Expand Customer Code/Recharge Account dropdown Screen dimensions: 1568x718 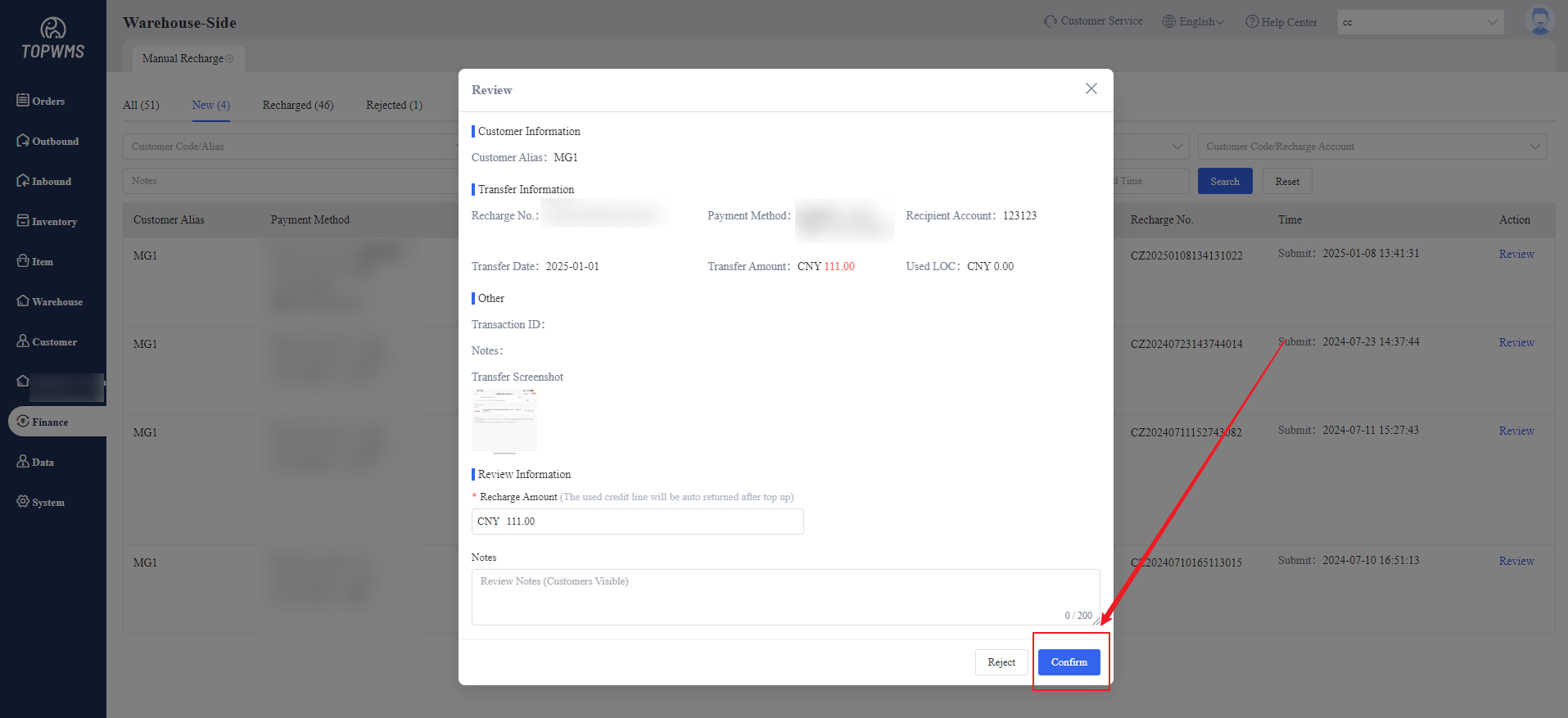[x=1371, y=147]
